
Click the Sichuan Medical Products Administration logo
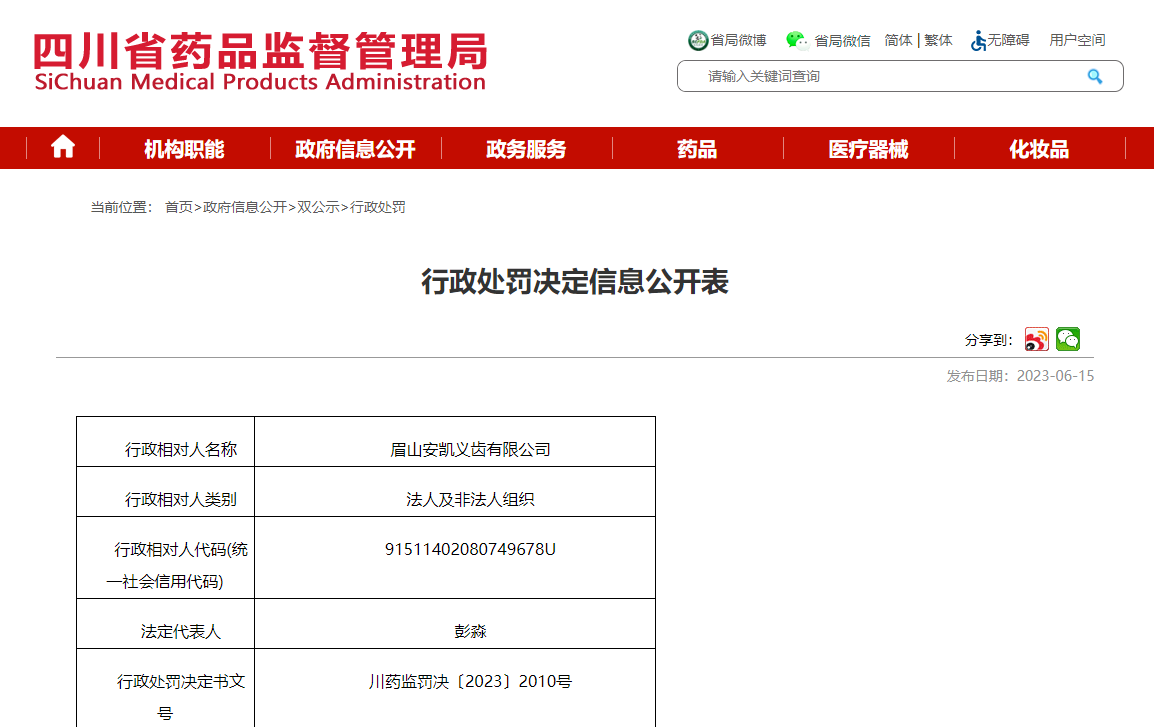[x=260, y=62]
